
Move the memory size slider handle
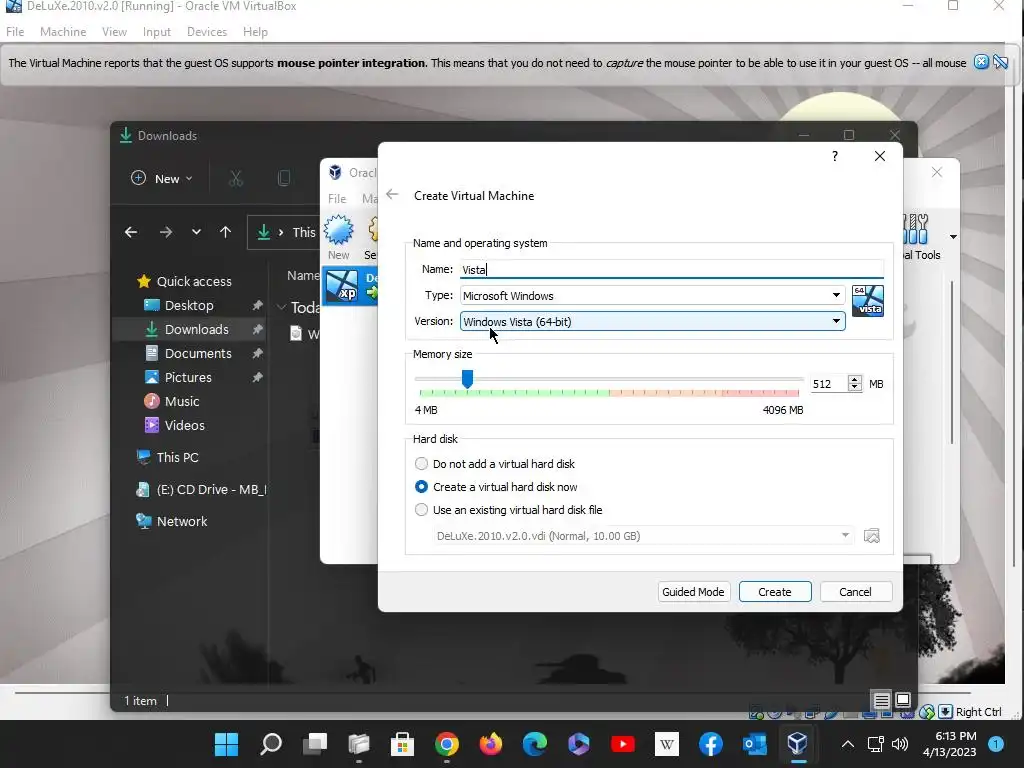[x=467, y=378]
